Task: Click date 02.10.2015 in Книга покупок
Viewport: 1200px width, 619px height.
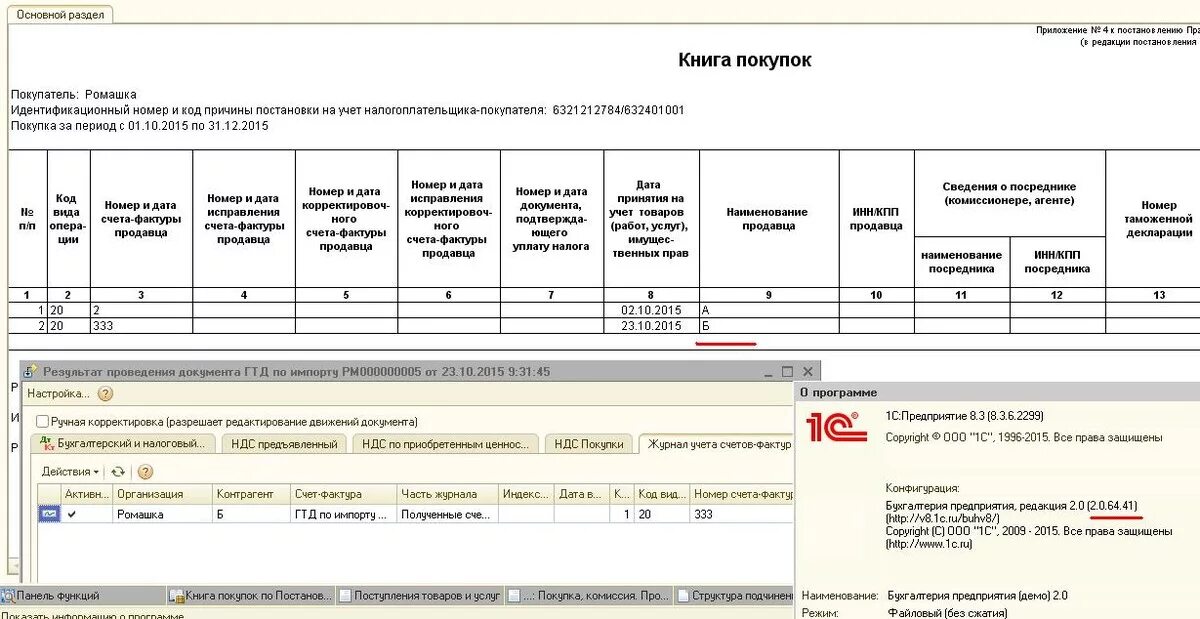Action: pos(651,311)
